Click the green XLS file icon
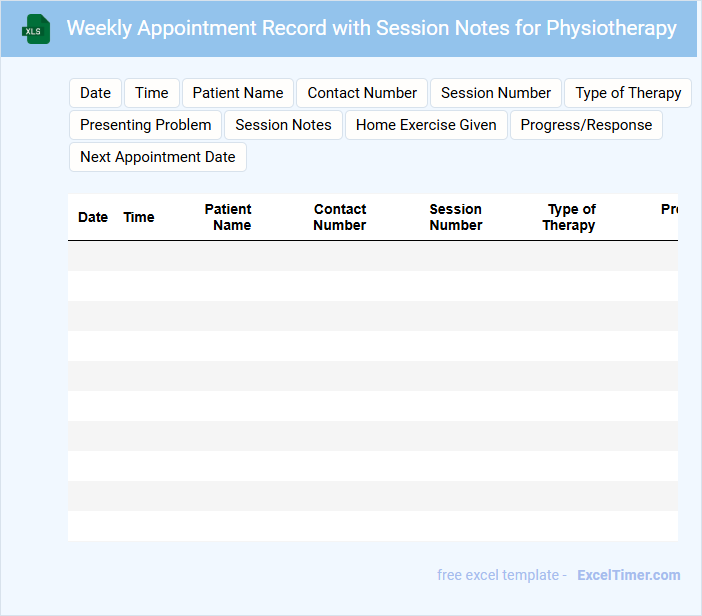Viewport: 702px width, 616px height. pyautogui.click(x=36, y=29)
